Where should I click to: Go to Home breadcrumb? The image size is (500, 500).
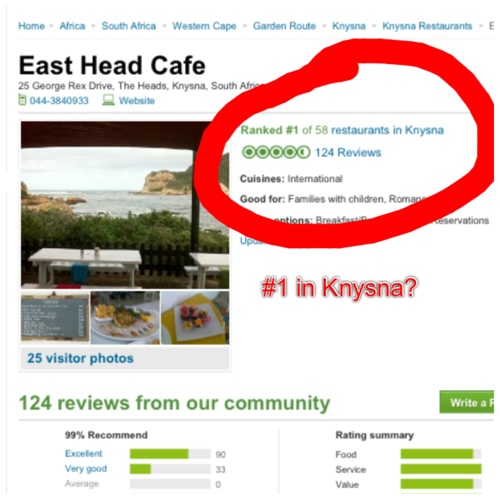pos(31,26)
